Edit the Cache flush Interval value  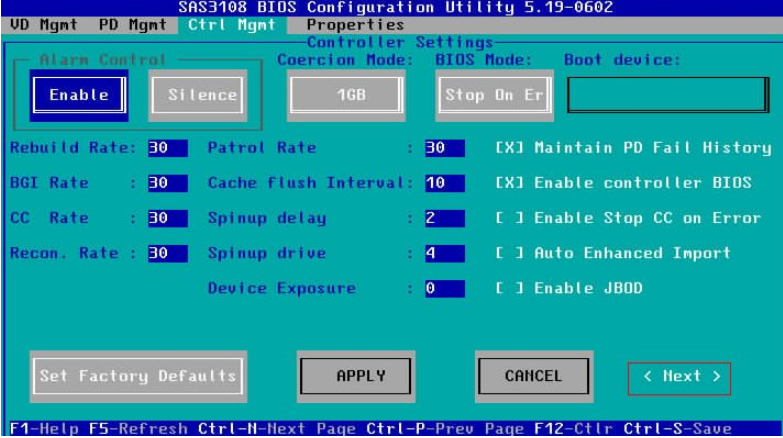tap(444, 183)
